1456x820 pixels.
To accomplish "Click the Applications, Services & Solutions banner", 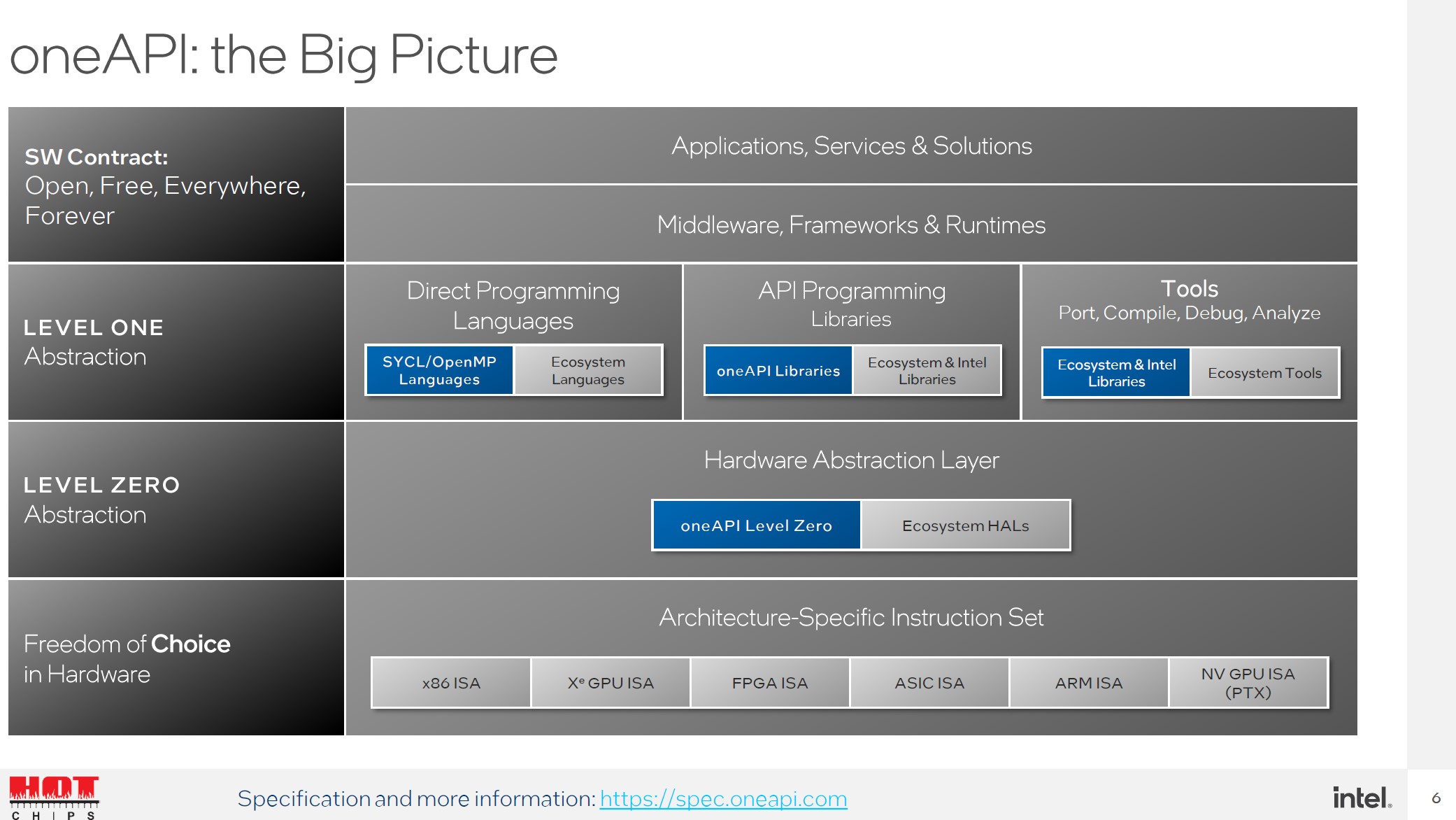I will click(x=851, y=146).
